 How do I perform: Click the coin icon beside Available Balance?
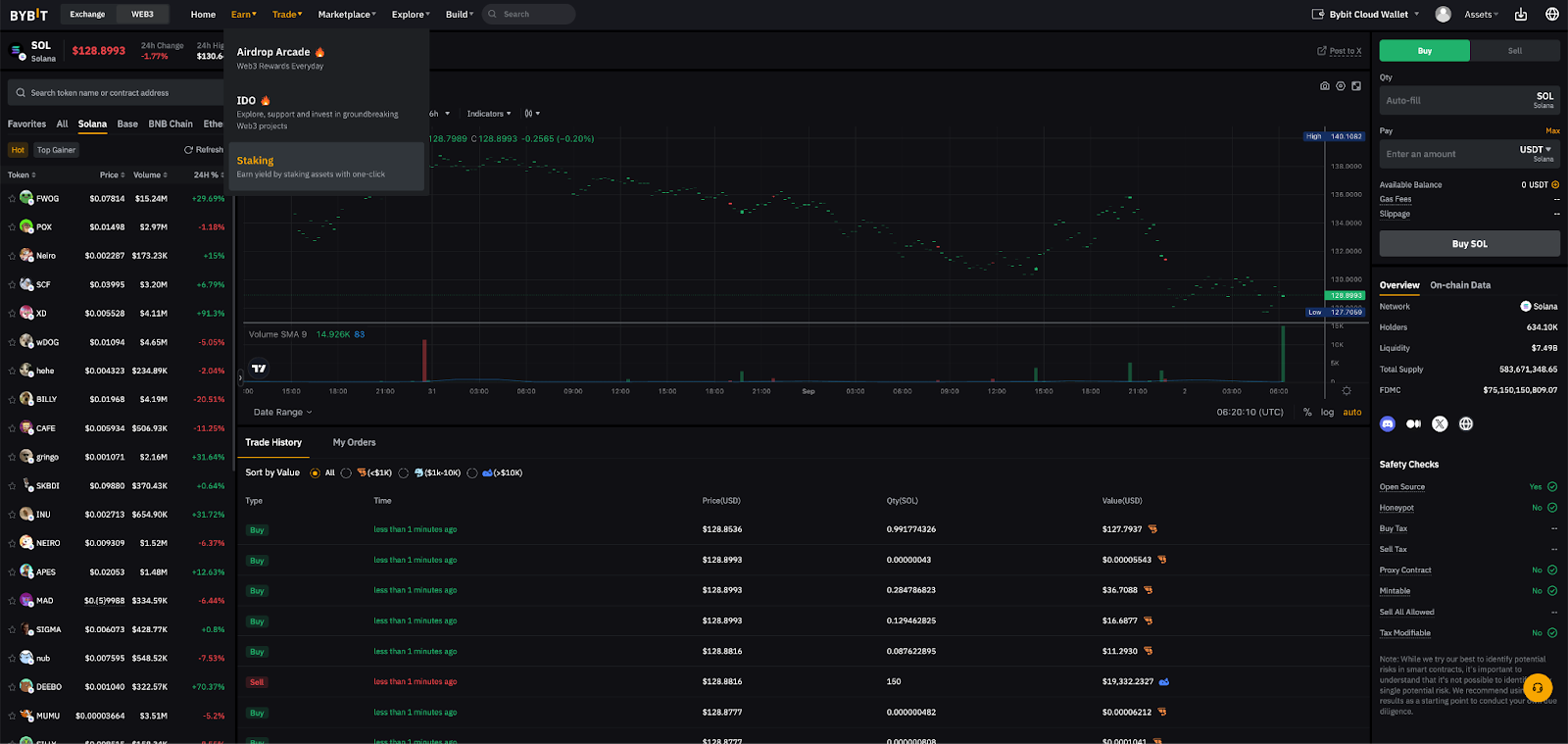point(1555,184)
